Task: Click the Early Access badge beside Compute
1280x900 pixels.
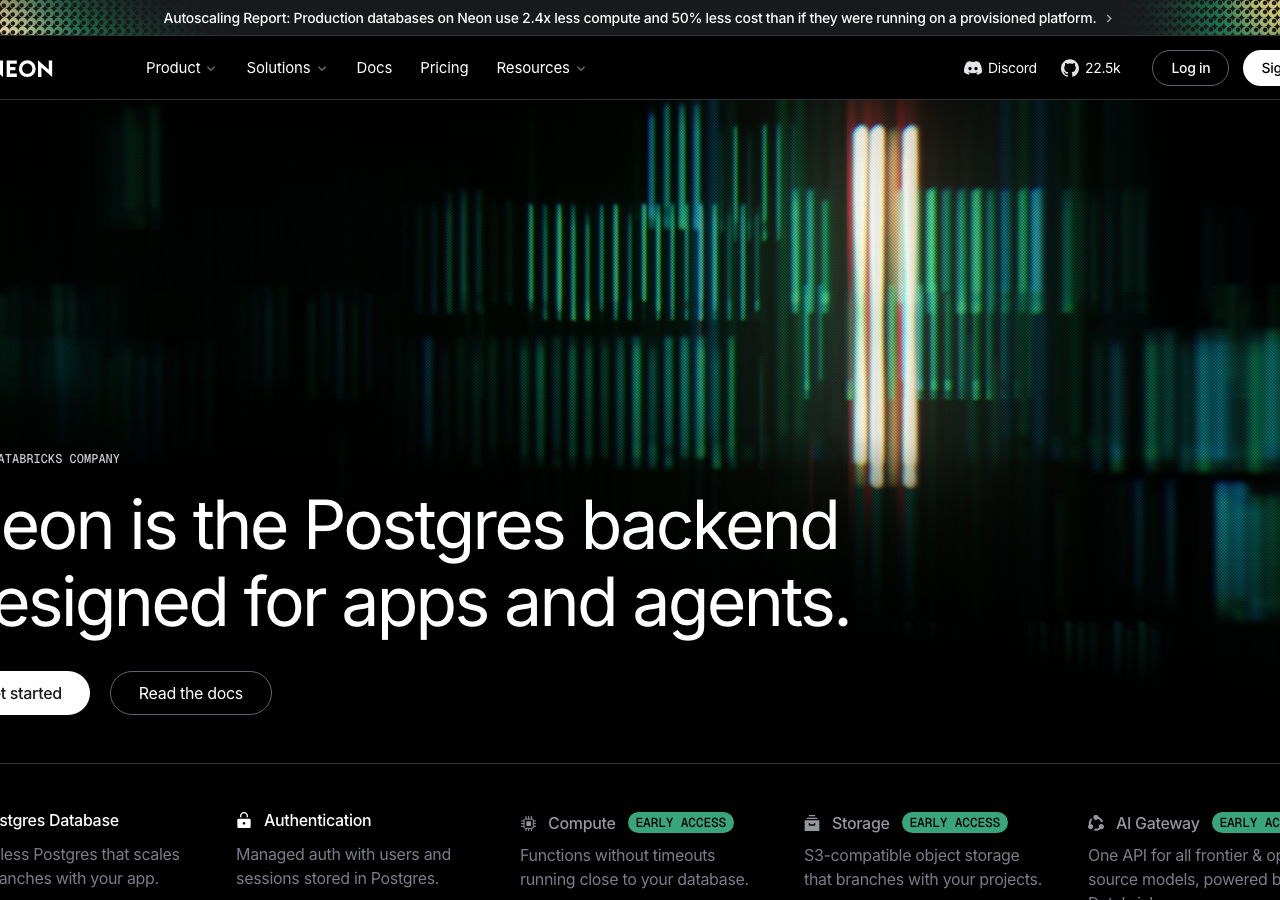Action: (x=681, y=823)
